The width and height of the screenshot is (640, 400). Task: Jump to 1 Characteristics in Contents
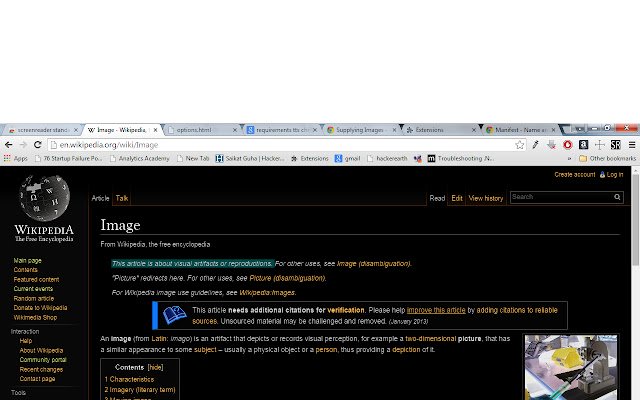tap(129, 379)
